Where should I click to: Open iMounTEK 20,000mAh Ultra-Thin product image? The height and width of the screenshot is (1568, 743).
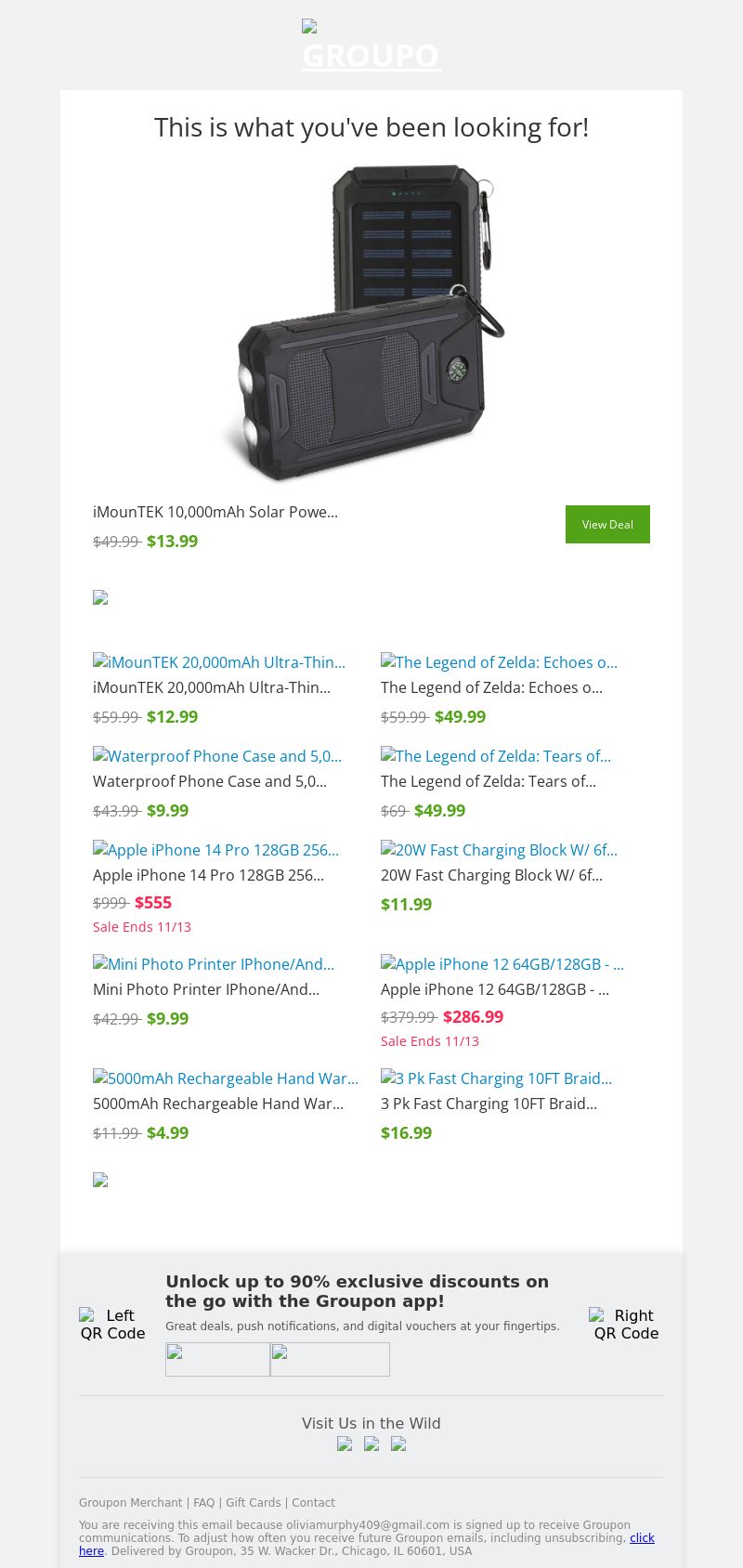pyautogui.click(x=219, y=662)
